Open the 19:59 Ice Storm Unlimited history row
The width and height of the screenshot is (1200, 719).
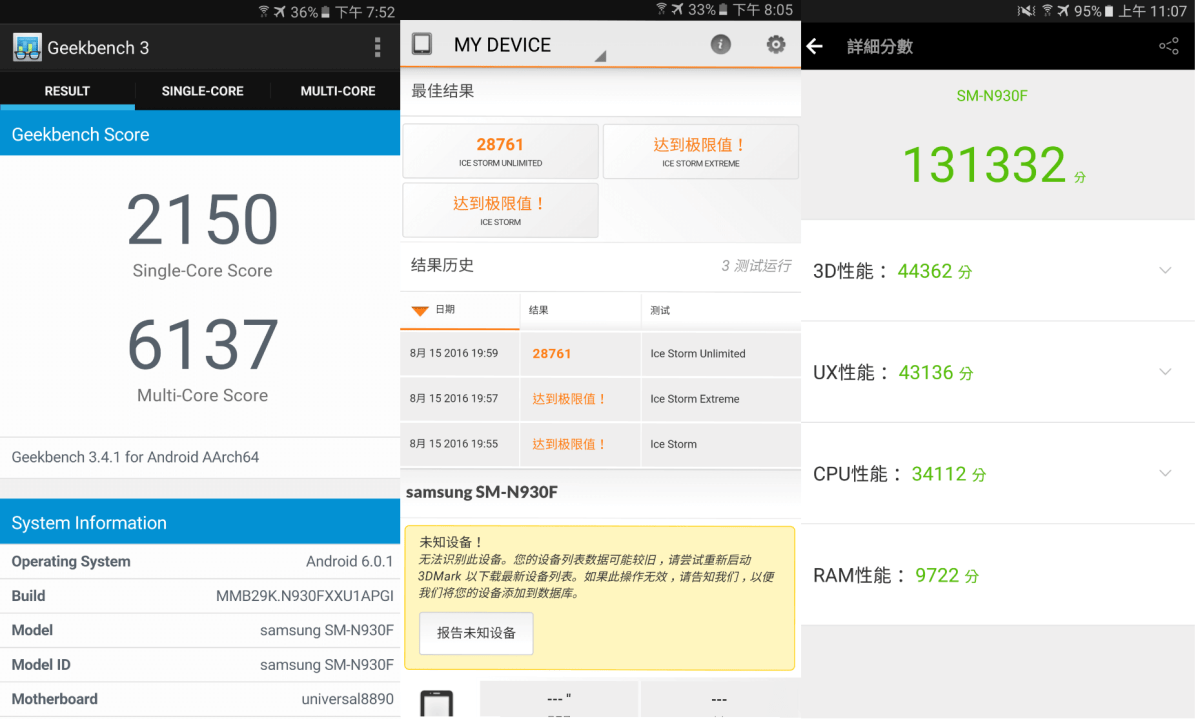click(x=600, y=354)
